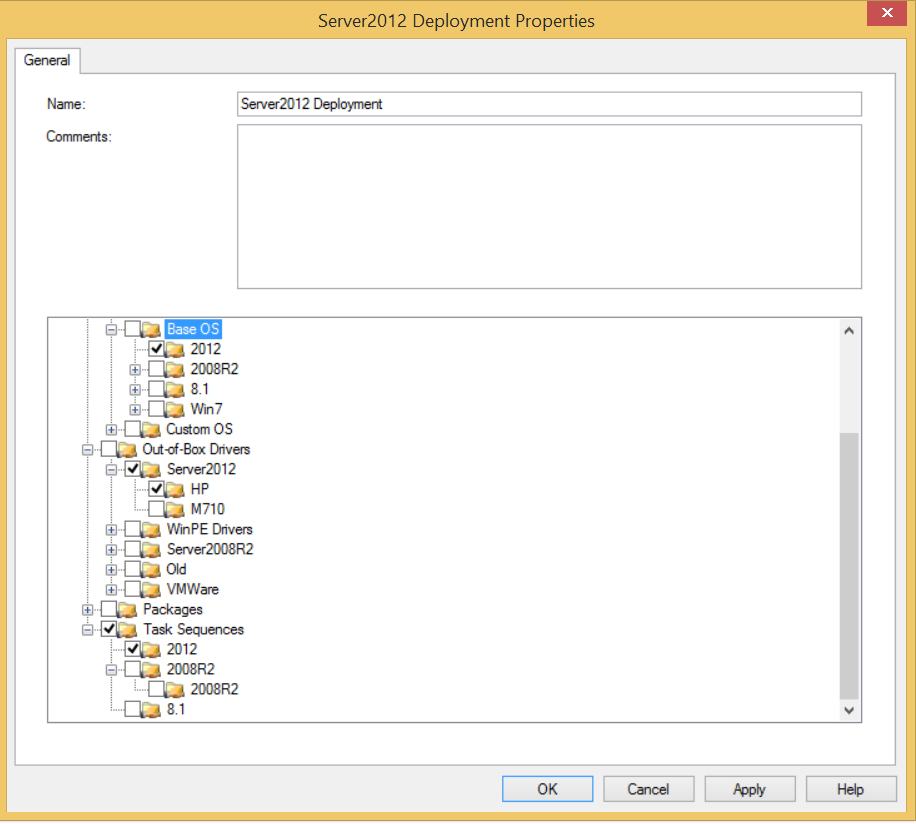Check the Out-of-Box Drivers checkbox
This screenshot has height=824, width=916.
[x=109, y=448]
